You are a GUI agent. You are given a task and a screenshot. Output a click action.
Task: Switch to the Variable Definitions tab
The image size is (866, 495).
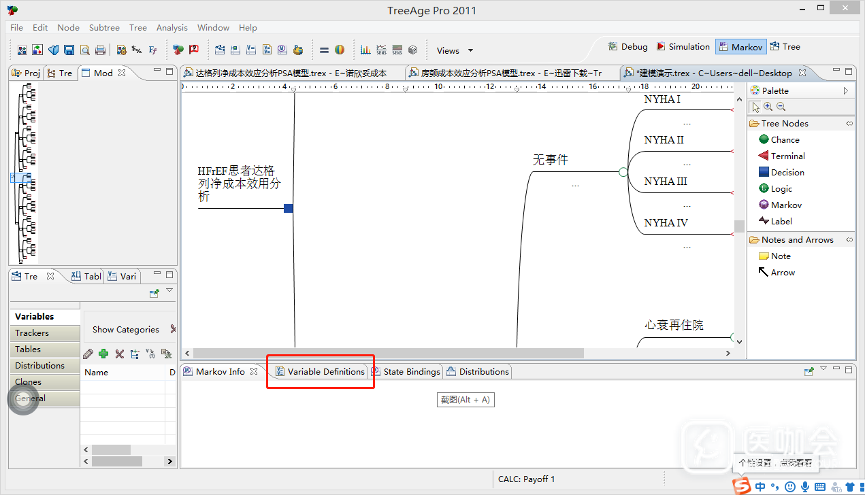pos(320,372)
